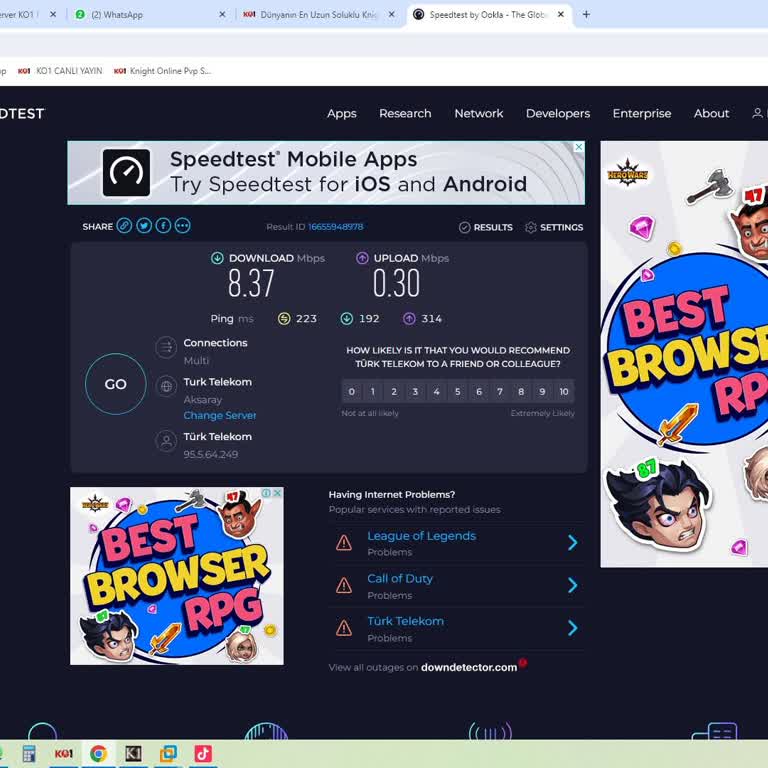Click the upload arrow icon beside UPLOAD

[x=362, y=258]
